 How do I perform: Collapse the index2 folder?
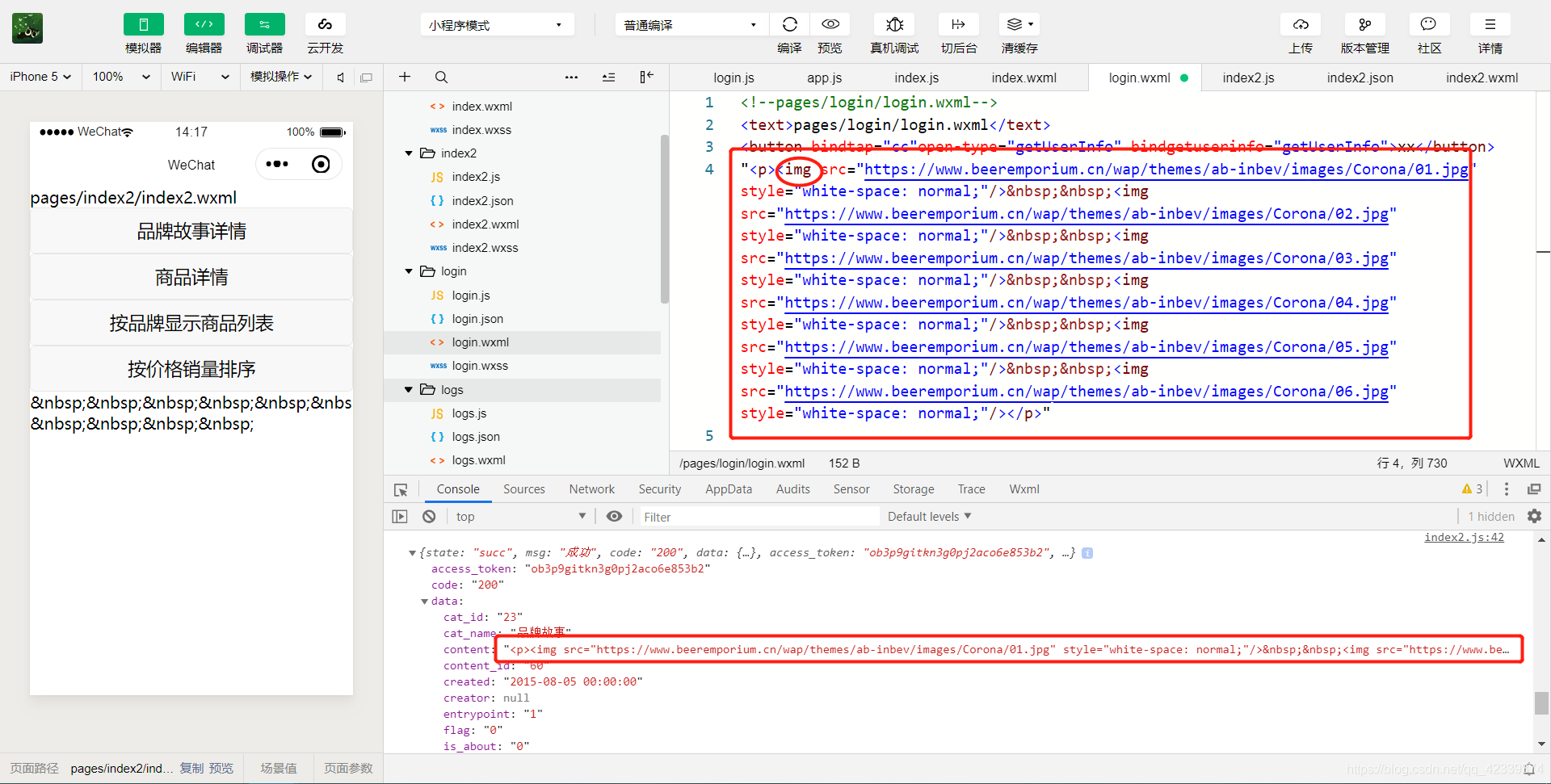click(409, 153)
